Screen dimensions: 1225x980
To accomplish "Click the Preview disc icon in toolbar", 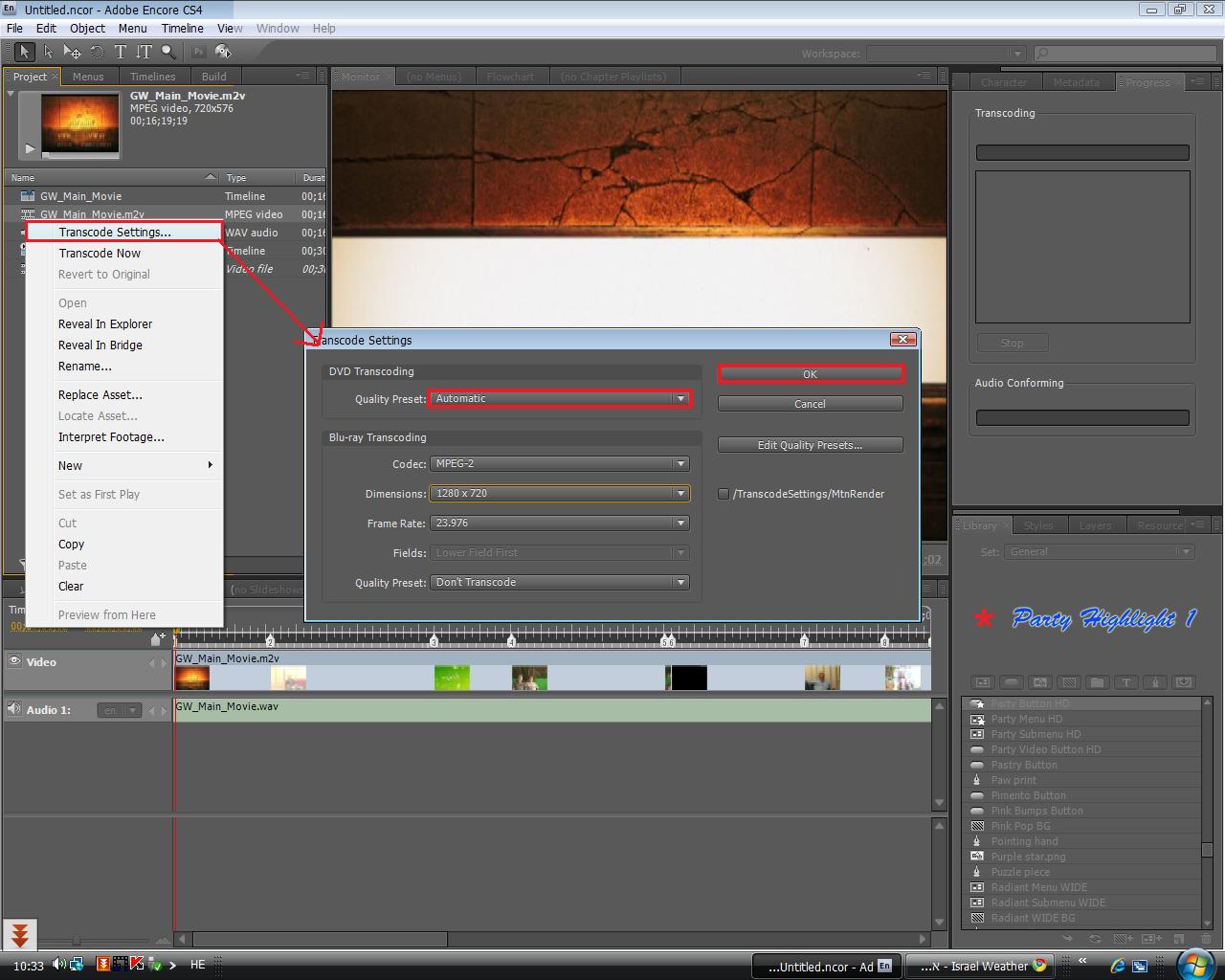I will coord(223,52).
